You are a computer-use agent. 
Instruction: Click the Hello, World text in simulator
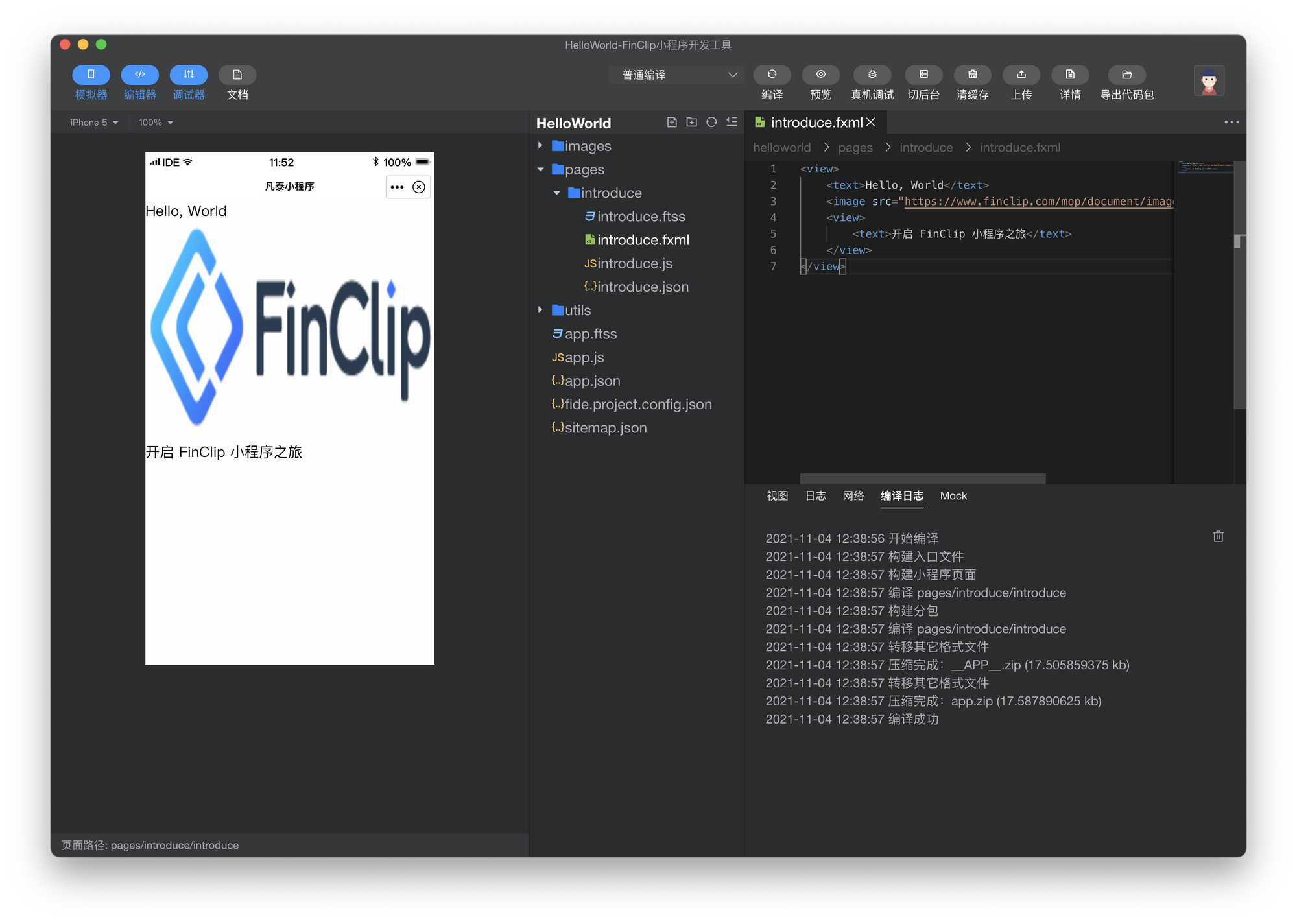(x=186, y=211)
